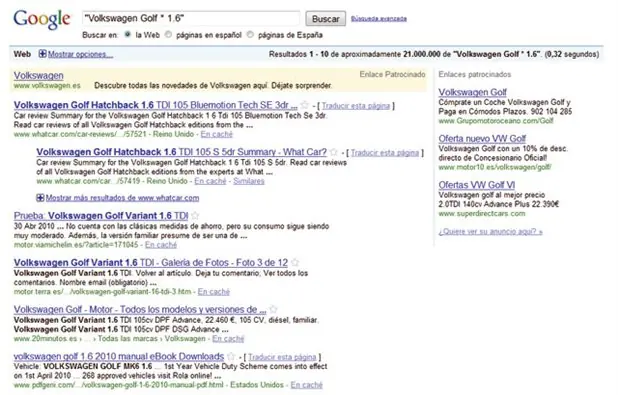Open cached copy of motor.terra.es result
Screen dimensions: 618x395
click(214, 292)
